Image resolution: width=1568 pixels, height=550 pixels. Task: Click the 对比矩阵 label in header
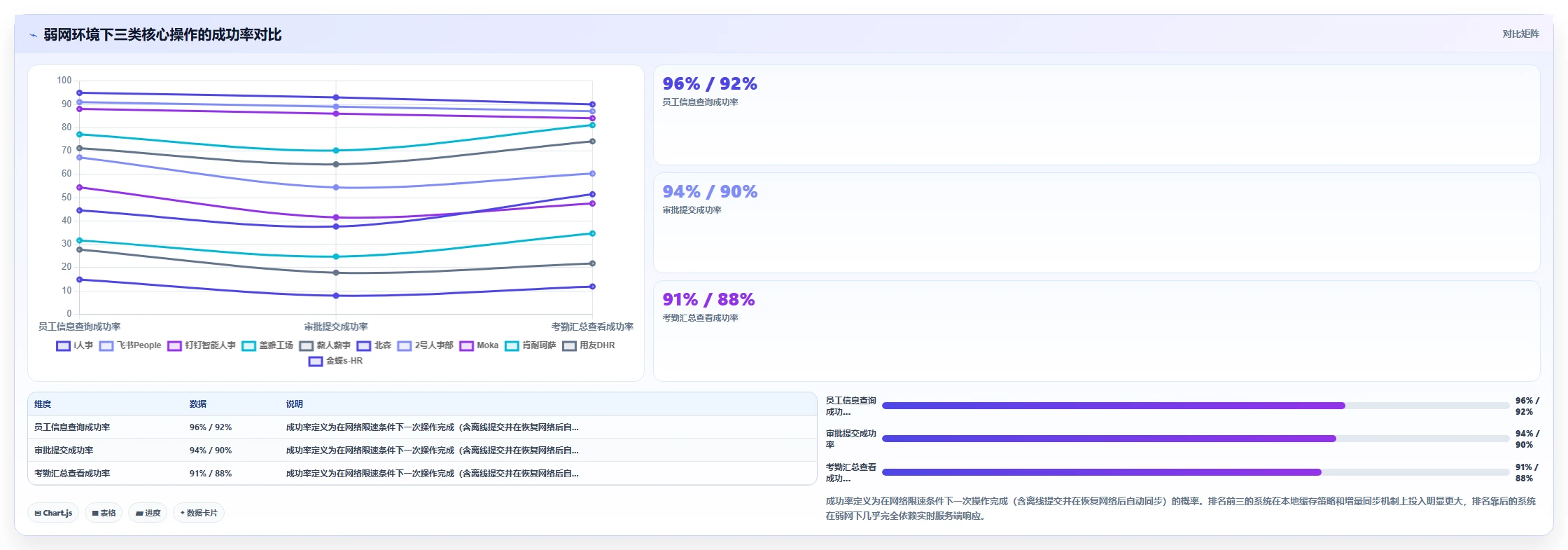click(1520, 34)
